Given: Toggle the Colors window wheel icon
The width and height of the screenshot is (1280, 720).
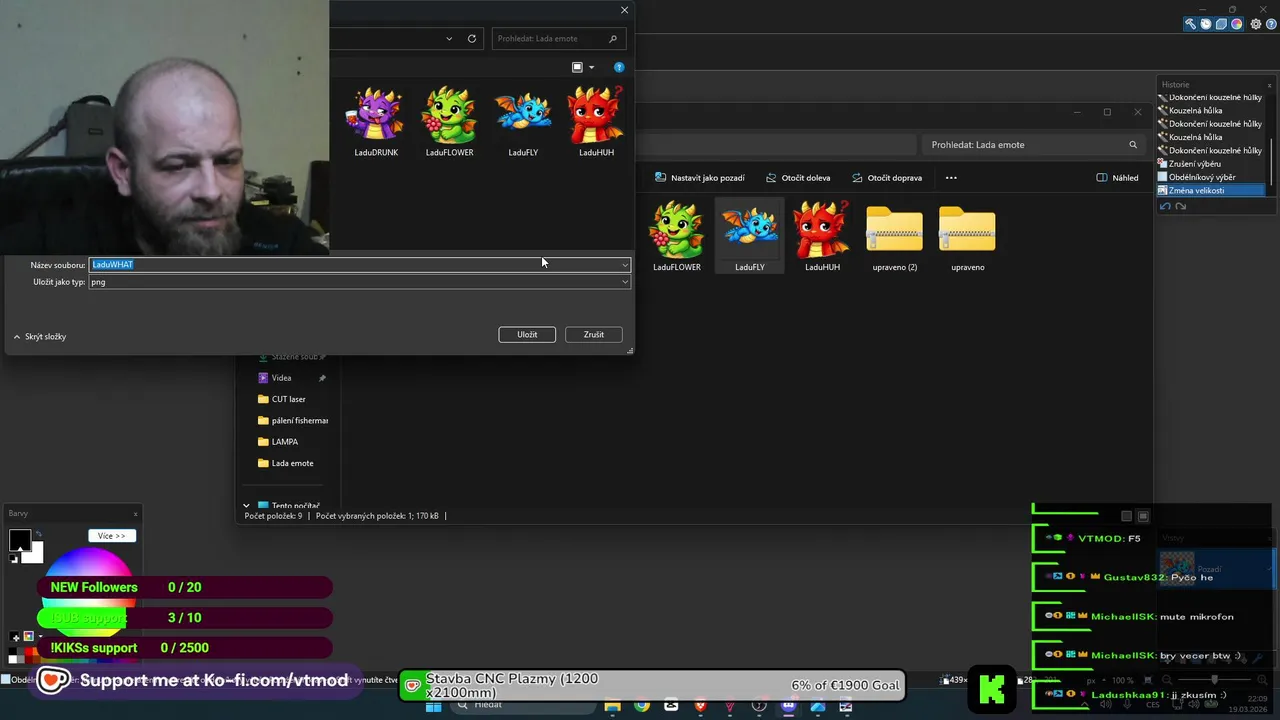Looking at the screenshot, I should pyautogui.click(x=1236, y=24).
